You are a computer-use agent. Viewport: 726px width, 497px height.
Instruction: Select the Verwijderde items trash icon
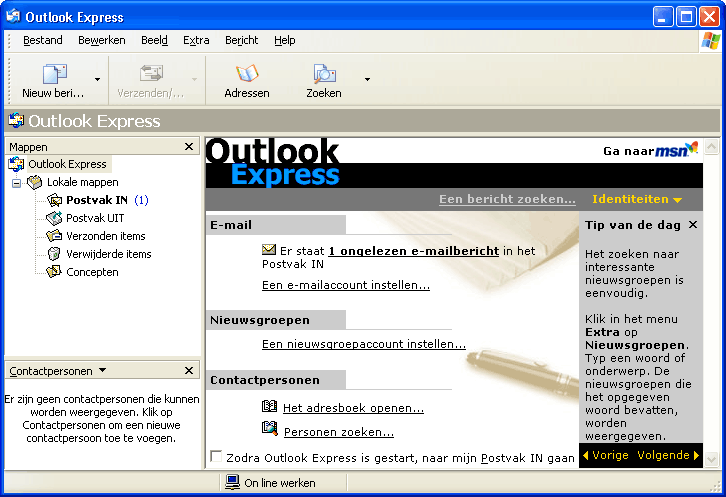[54, 254]
